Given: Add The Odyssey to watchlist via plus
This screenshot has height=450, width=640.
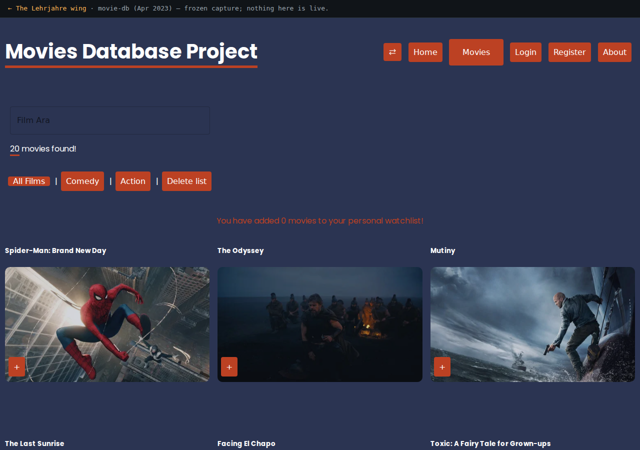Looking at the screenshot, I should coord(229,367).
